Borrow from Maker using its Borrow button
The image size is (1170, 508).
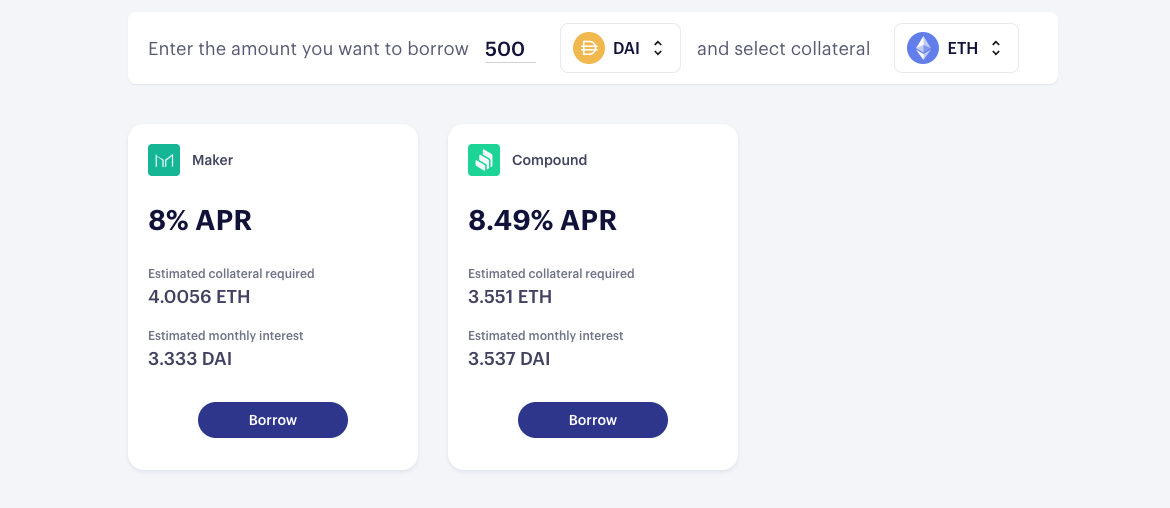click(272, 420)
